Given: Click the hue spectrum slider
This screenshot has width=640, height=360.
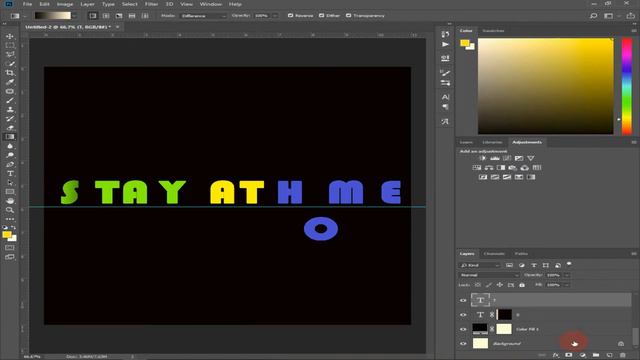Looking at the screenshot, I should click(627, 86).
